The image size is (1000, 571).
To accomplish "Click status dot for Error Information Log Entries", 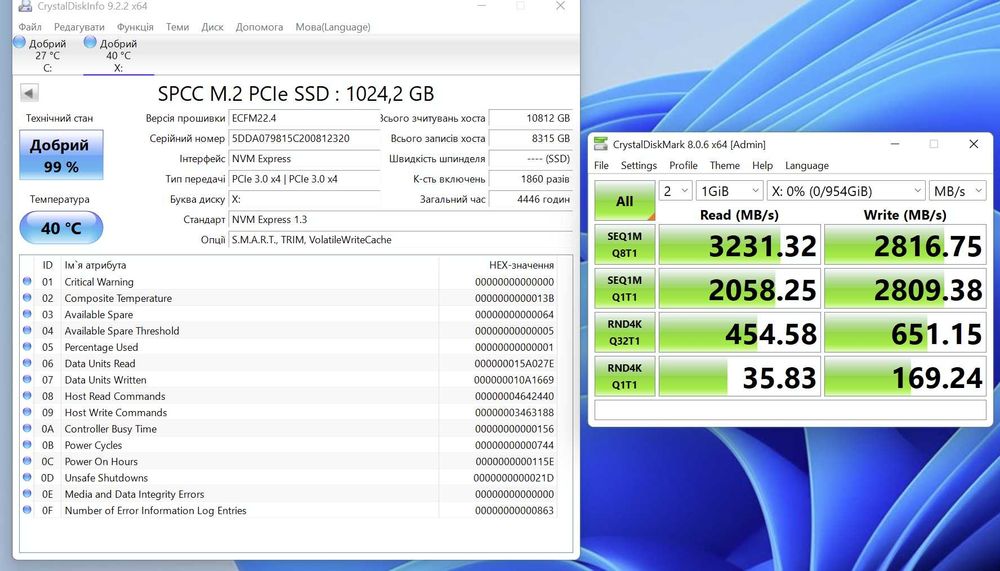I will [x=27, y=510].
